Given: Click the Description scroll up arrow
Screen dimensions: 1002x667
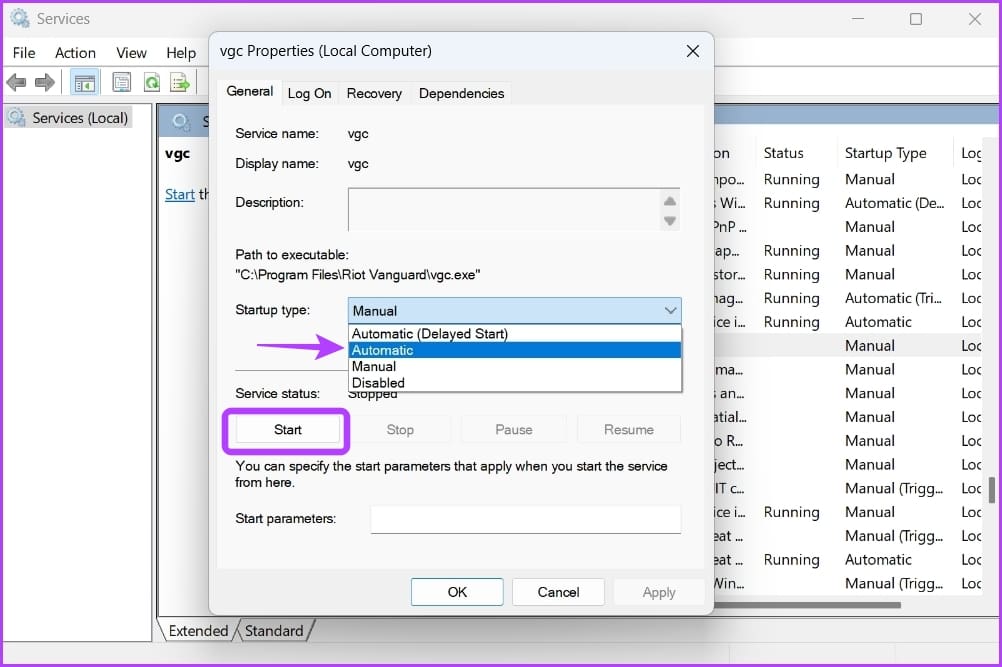Looking at the screenshot, I should tap(670, 201).
